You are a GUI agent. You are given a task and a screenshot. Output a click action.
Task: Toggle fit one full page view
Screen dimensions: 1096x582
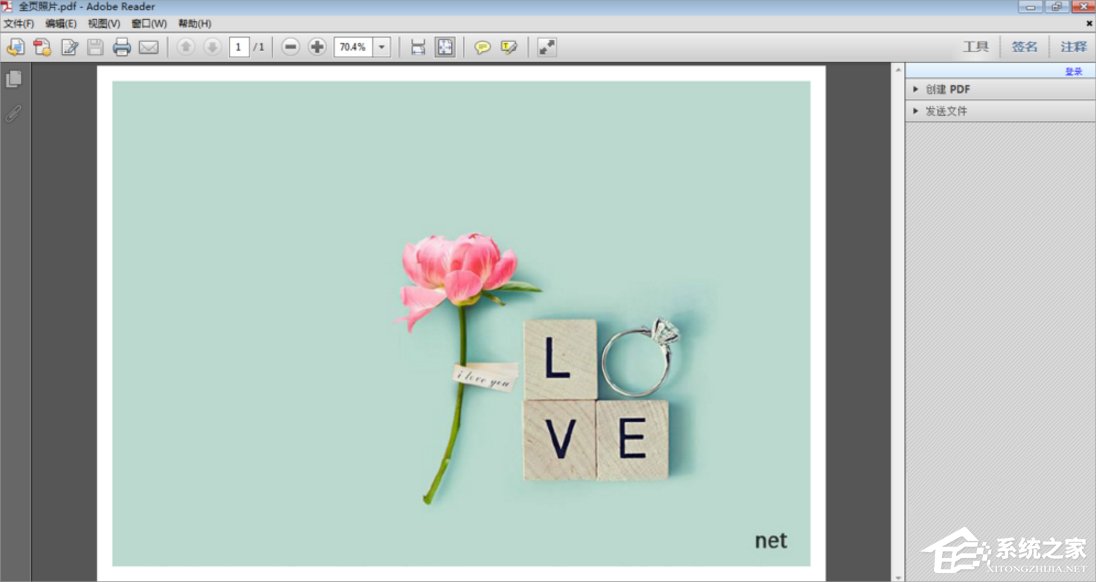(x=445, y=47)
